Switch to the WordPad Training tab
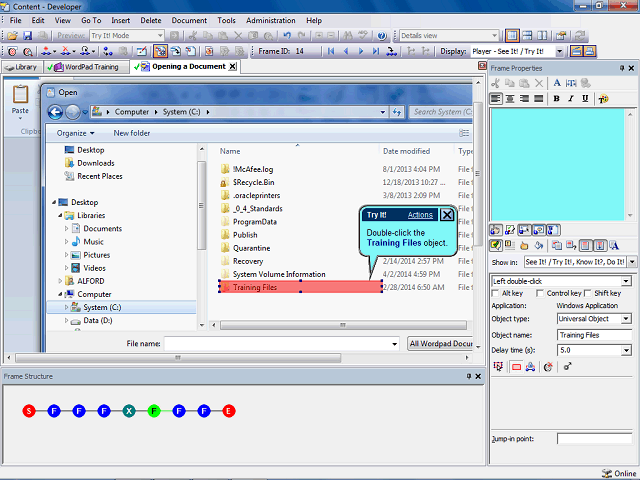 click(x=86, y=67)
